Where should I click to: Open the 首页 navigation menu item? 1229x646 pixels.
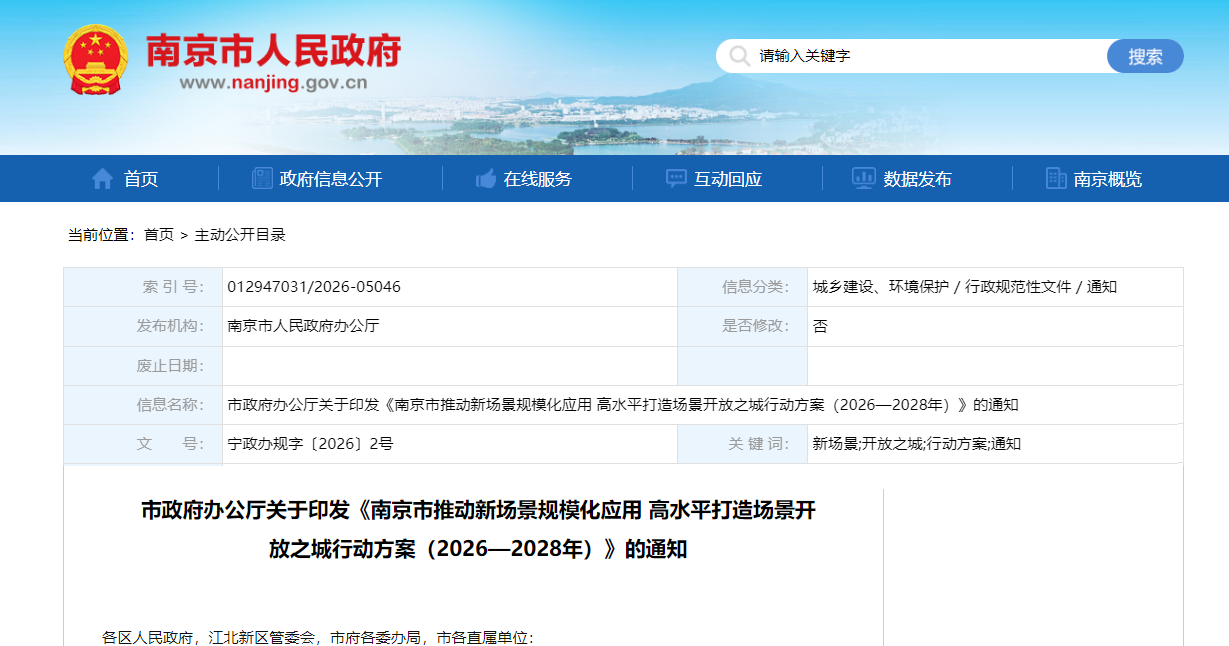pyautogui.click(x=141, y=179)
